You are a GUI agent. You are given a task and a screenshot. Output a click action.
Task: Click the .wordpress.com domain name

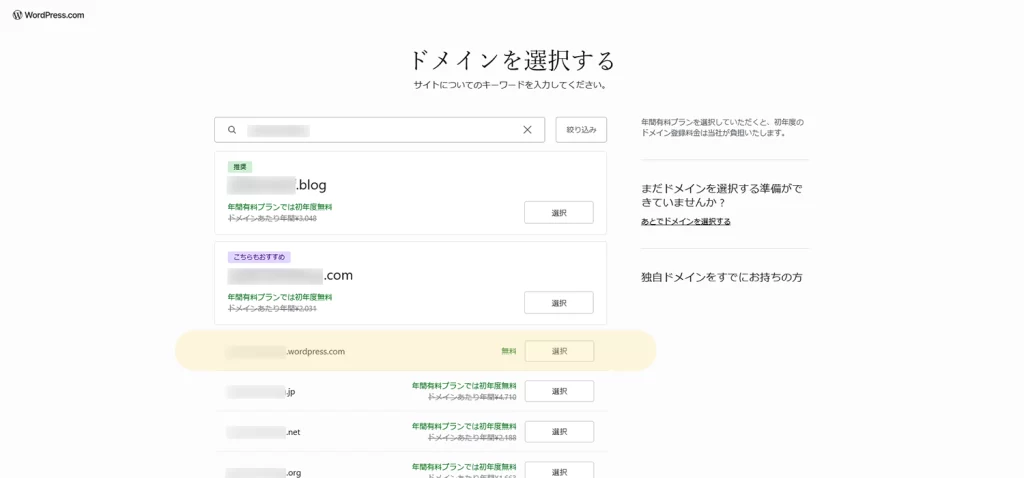[285, 352]
